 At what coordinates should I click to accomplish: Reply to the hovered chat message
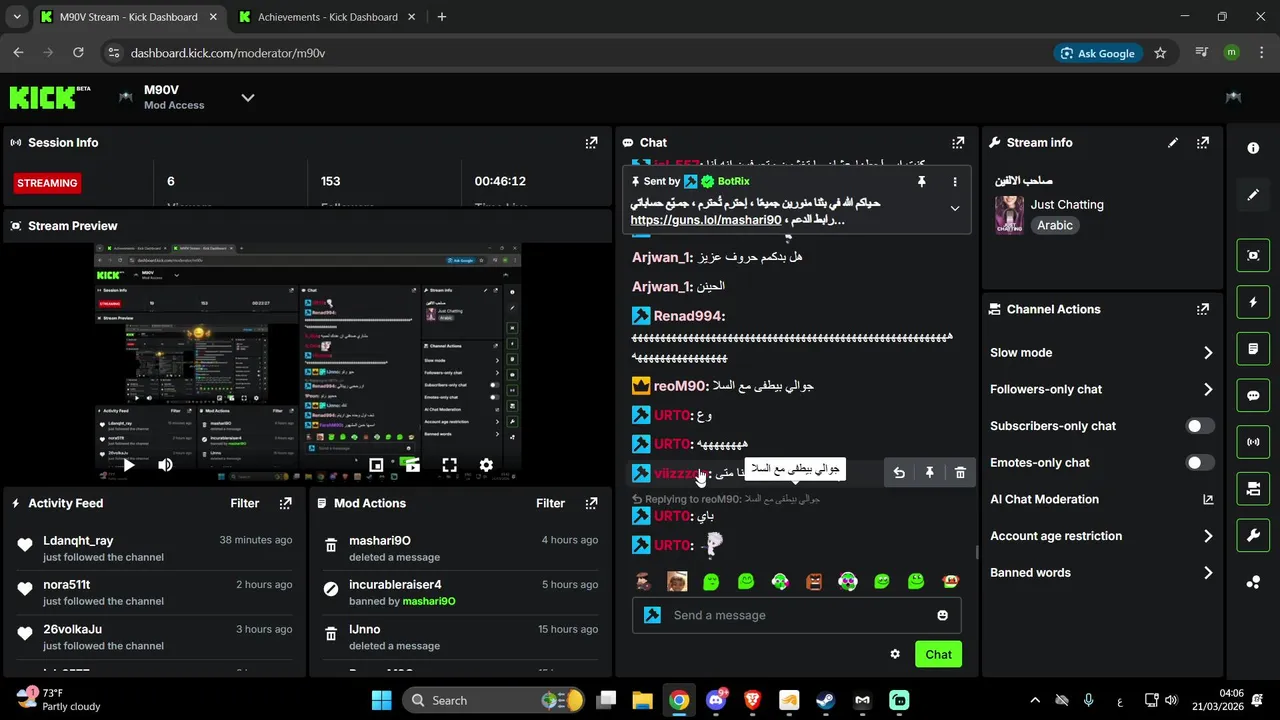(899, 473)
